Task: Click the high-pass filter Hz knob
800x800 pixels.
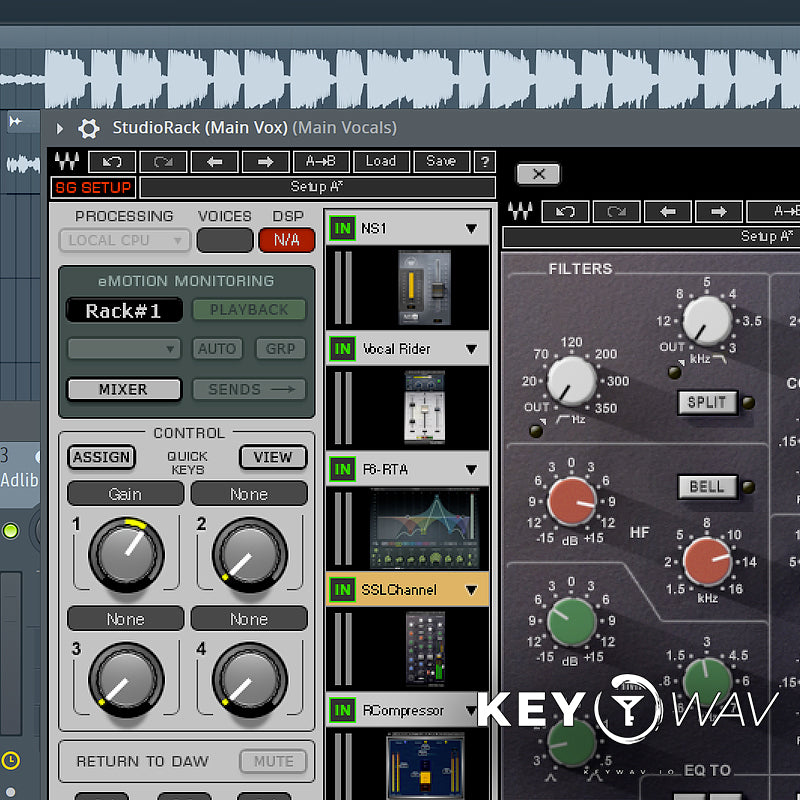Action: 571,381
